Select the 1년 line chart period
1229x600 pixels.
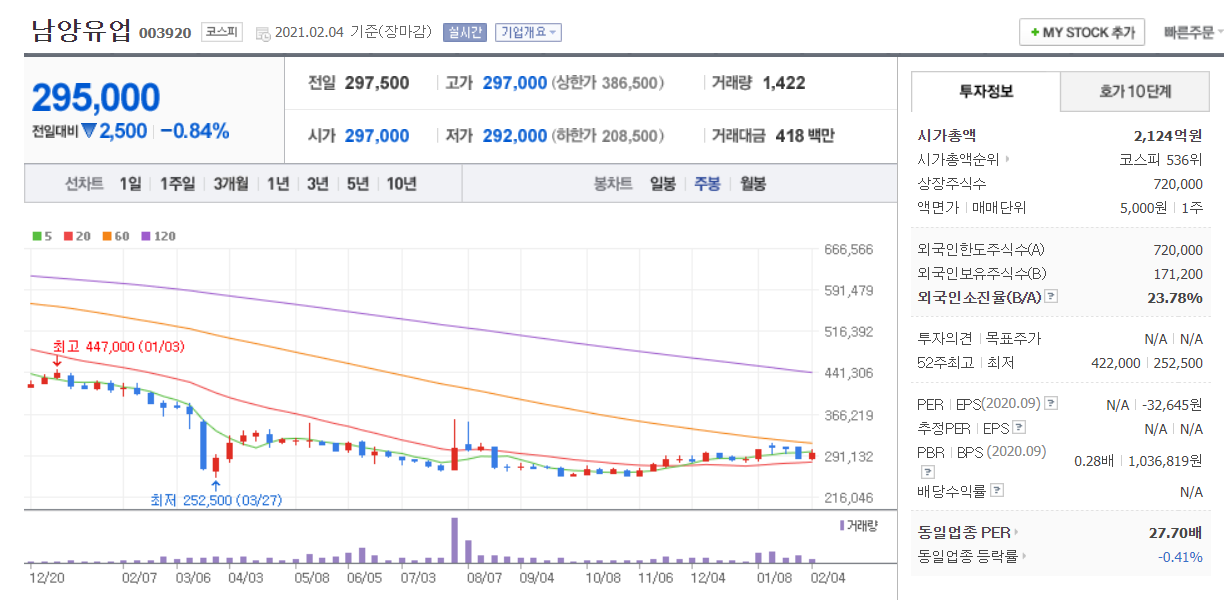click(278, 184)
